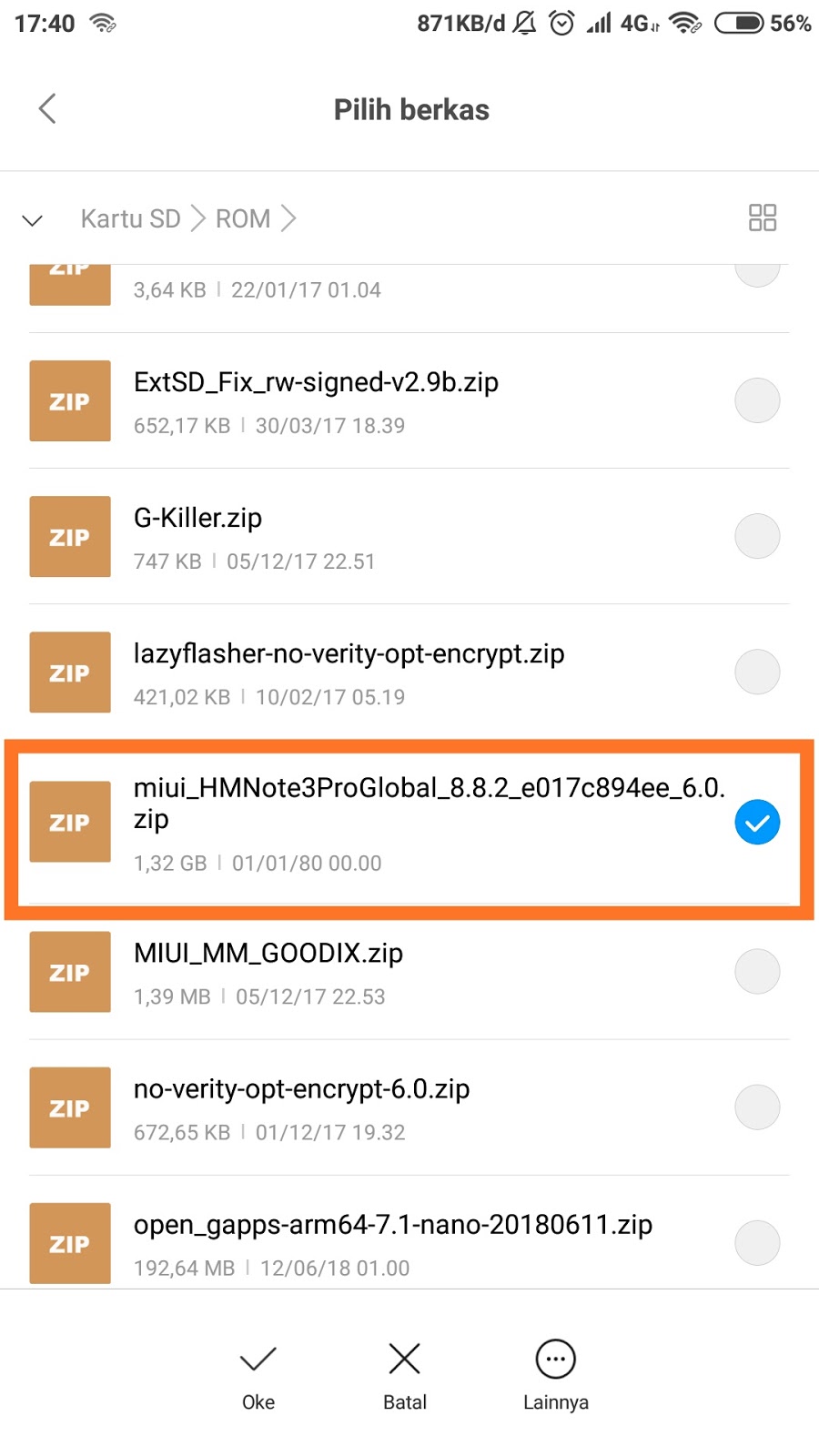The width and height of the screenshot is (819, 1456).
Task: Switch to grid view layout icon
Action: (x=763, y=217)
